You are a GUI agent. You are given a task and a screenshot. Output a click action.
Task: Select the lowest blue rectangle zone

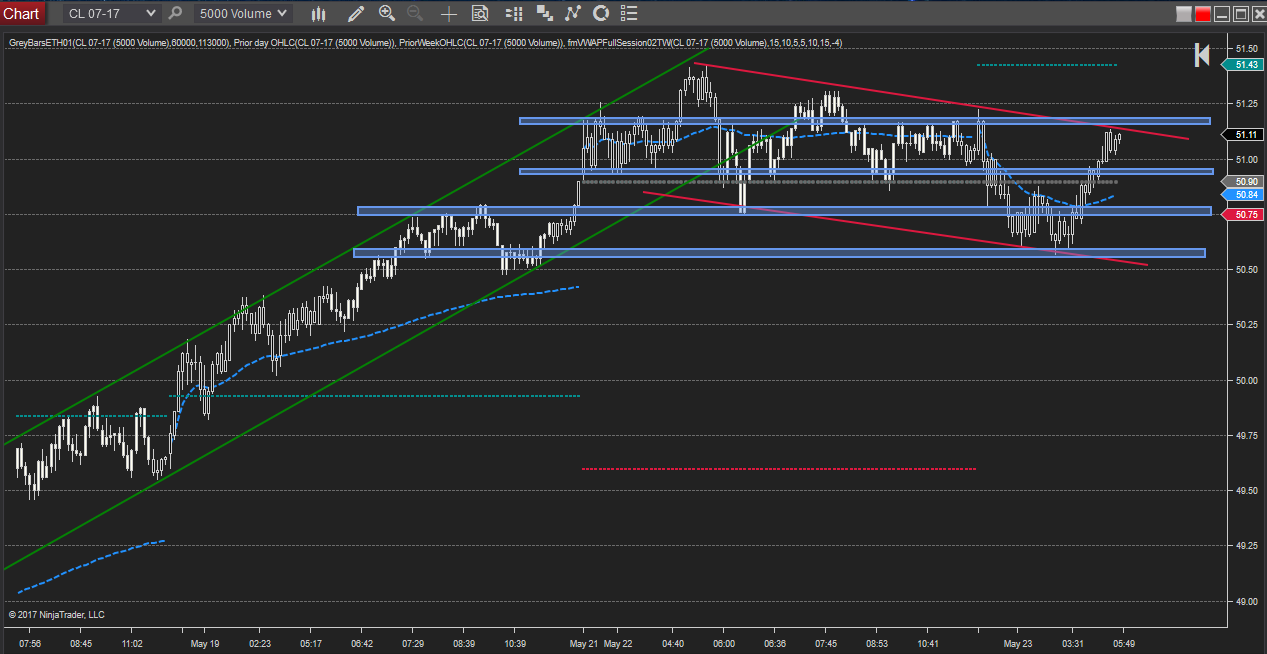click(780, 253)
